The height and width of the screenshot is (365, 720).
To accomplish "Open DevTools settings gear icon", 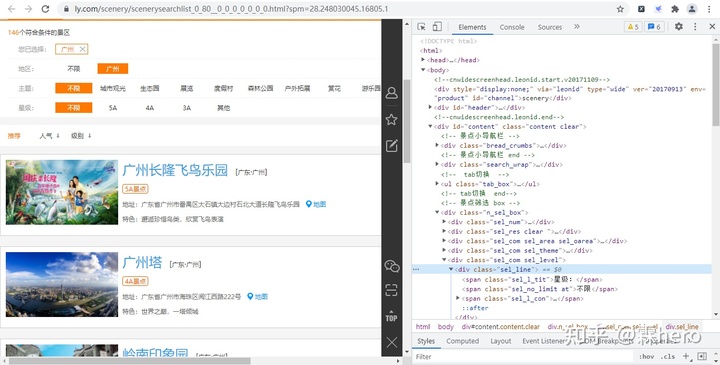I will pyautogui.click(x=679, y=27).
